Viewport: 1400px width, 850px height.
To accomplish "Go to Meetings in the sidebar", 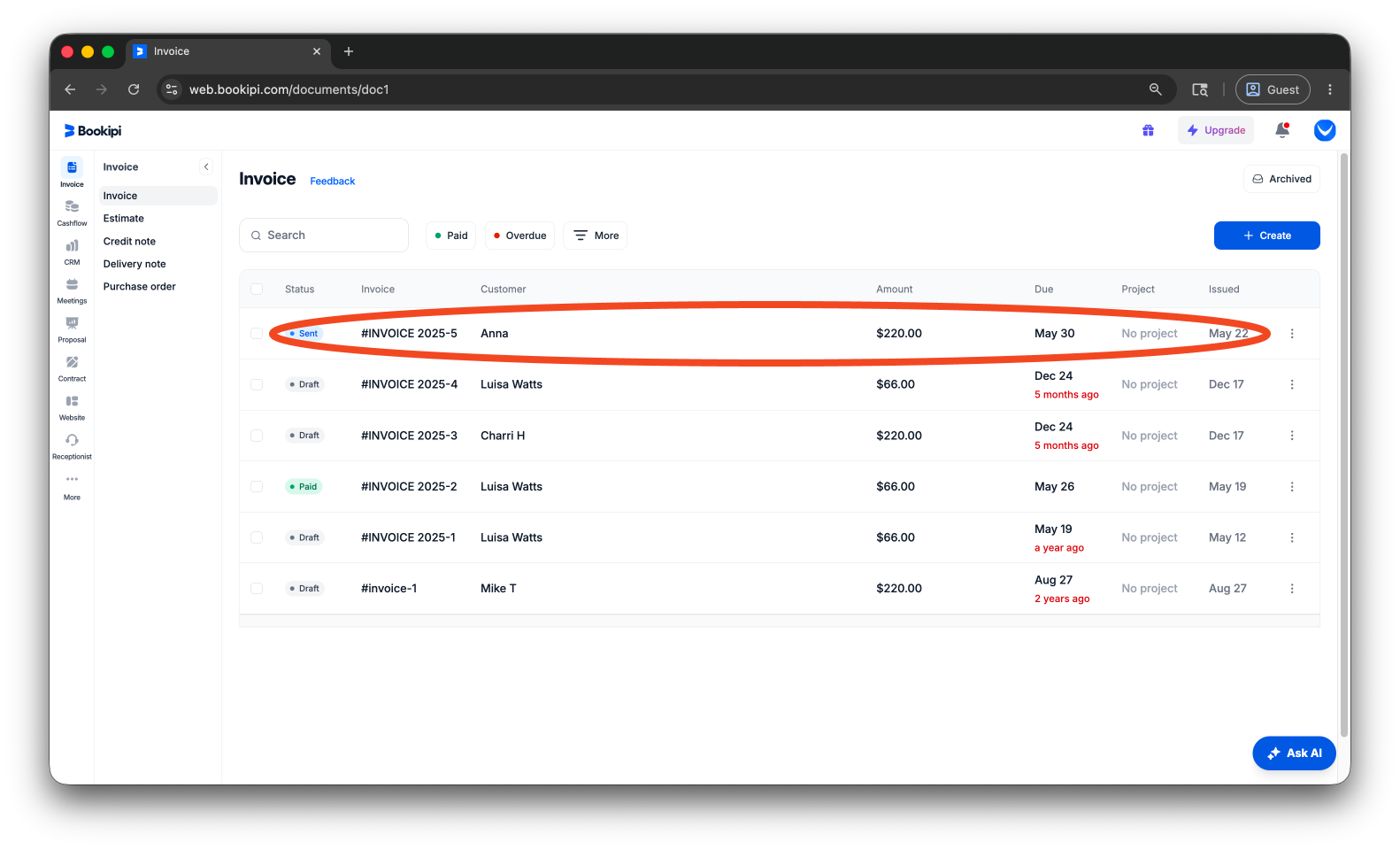I will (72, 290).
